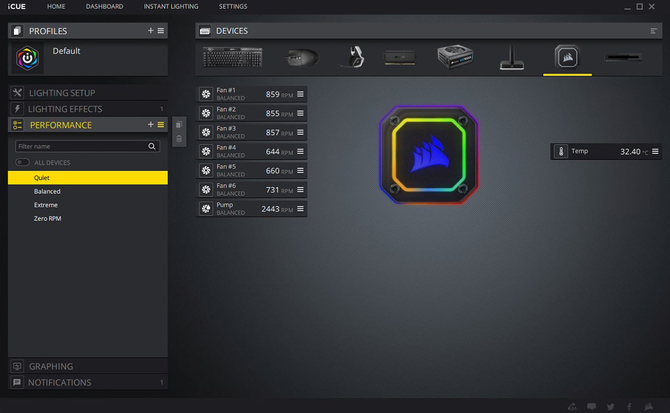Click the search magnifier icon
The width and height of the screenshot is (670, 413).
pos(152,146)
